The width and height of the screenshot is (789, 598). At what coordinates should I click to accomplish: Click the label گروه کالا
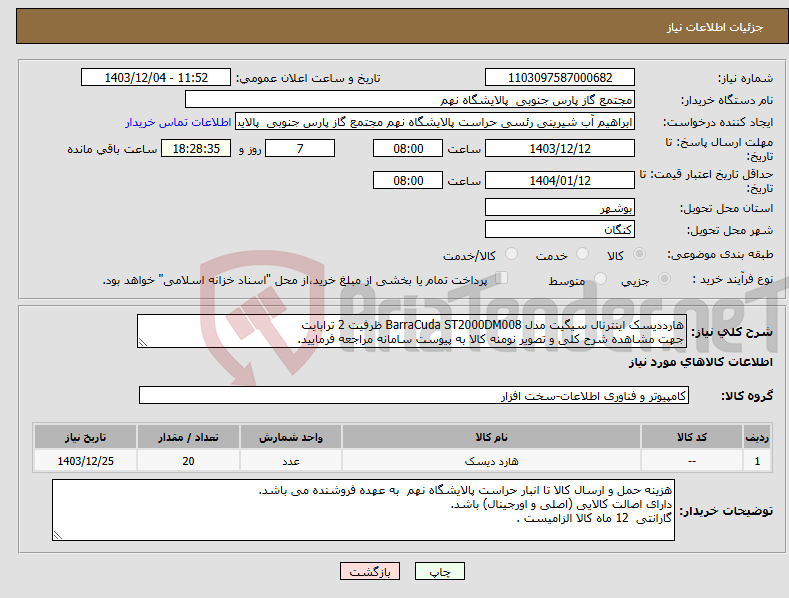click(x=747, y=396)
